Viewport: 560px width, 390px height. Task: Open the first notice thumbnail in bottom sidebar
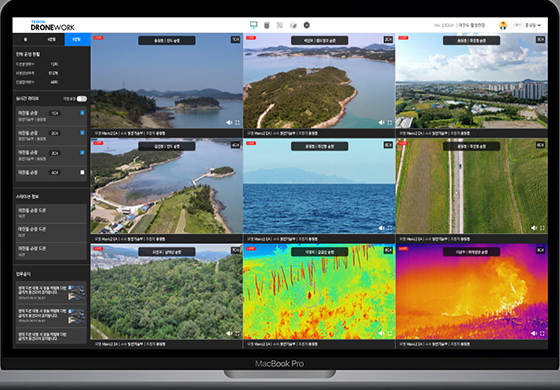point(76,292)
